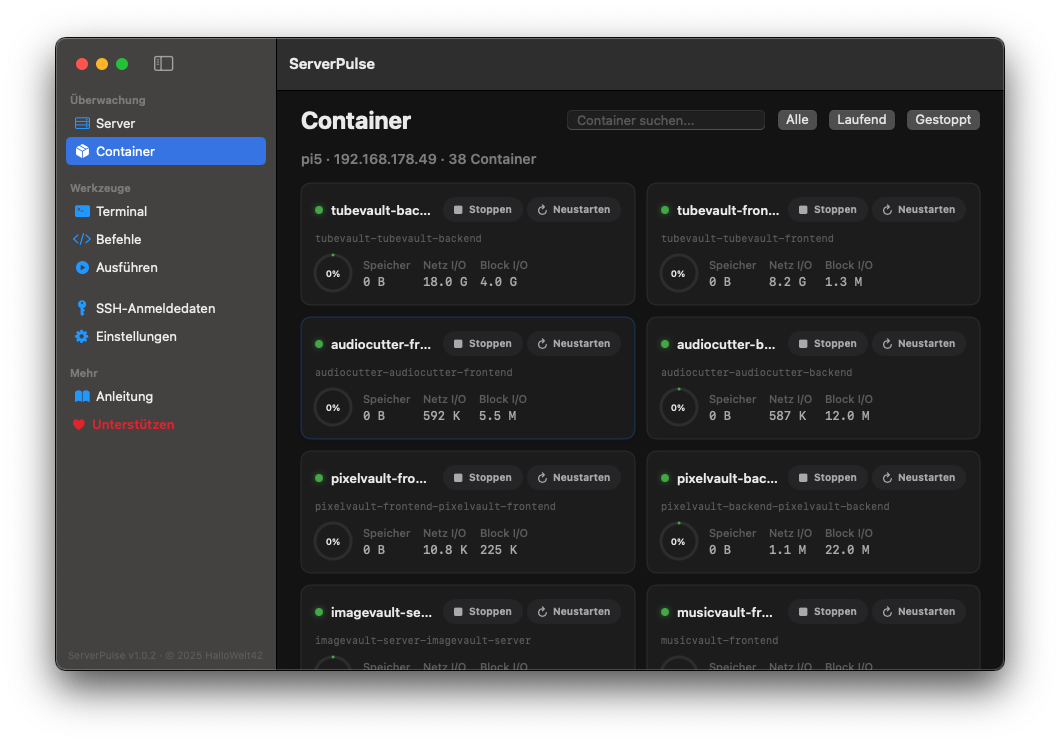Click the pixelvault-frontend green status dot
The width and height of the screenshot is (1060, 744).
[319, 478]
